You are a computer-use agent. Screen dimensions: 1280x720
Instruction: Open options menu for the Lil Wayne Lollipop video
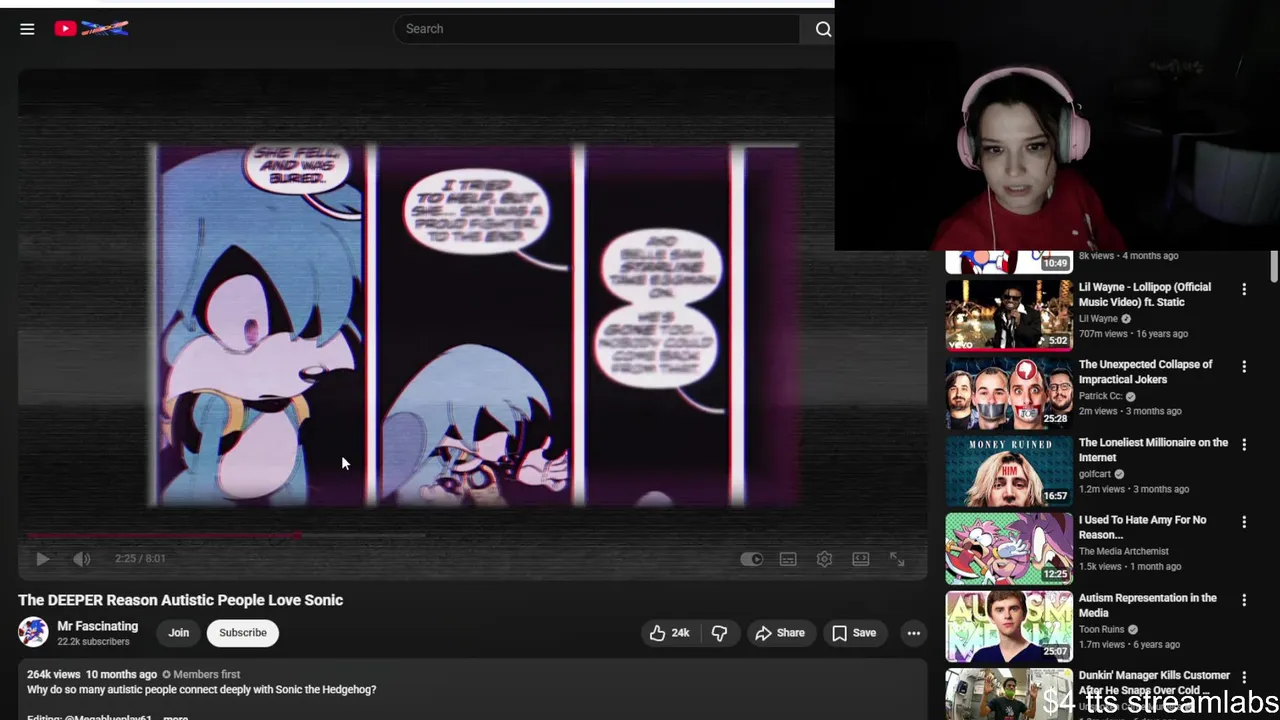(x=1244, y=289)
